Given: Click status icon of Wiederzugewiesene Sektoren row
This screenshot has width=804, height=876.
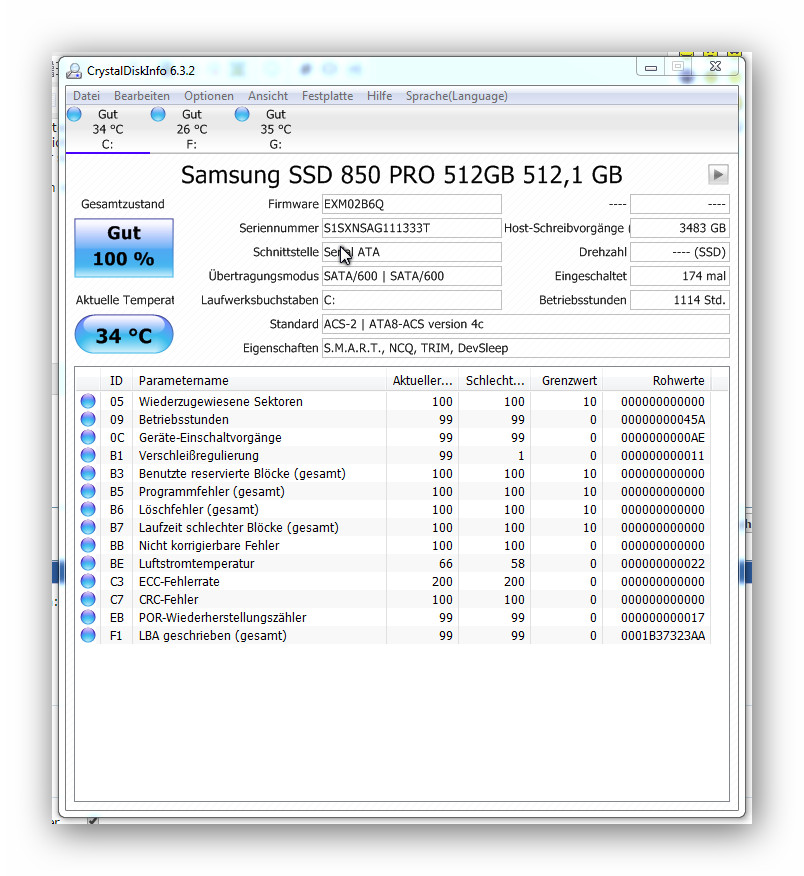Looking at the screenshot, I should click(88, 401).
